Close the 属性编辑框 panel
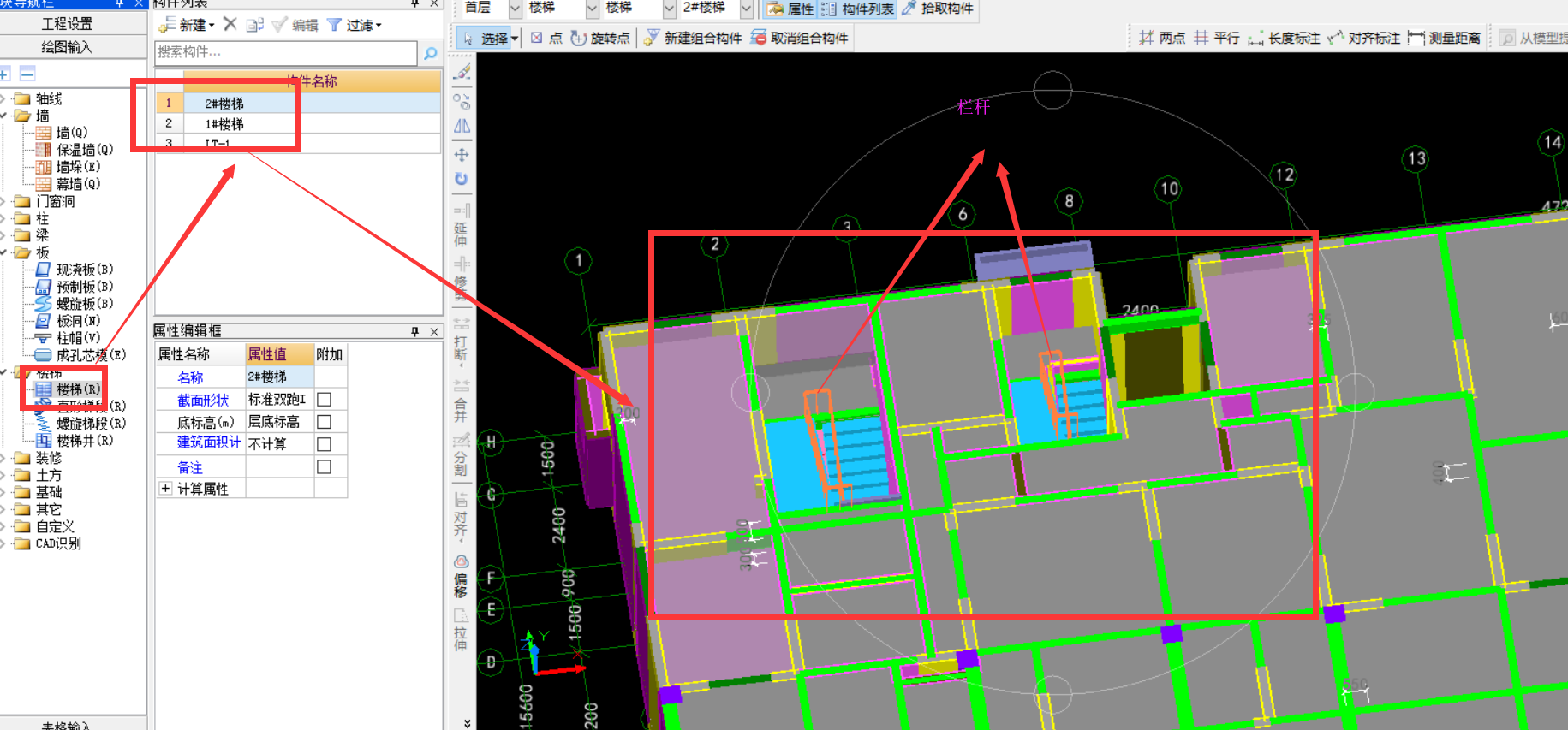Viewport: 1568px width, 730px height. click(434, 331)
